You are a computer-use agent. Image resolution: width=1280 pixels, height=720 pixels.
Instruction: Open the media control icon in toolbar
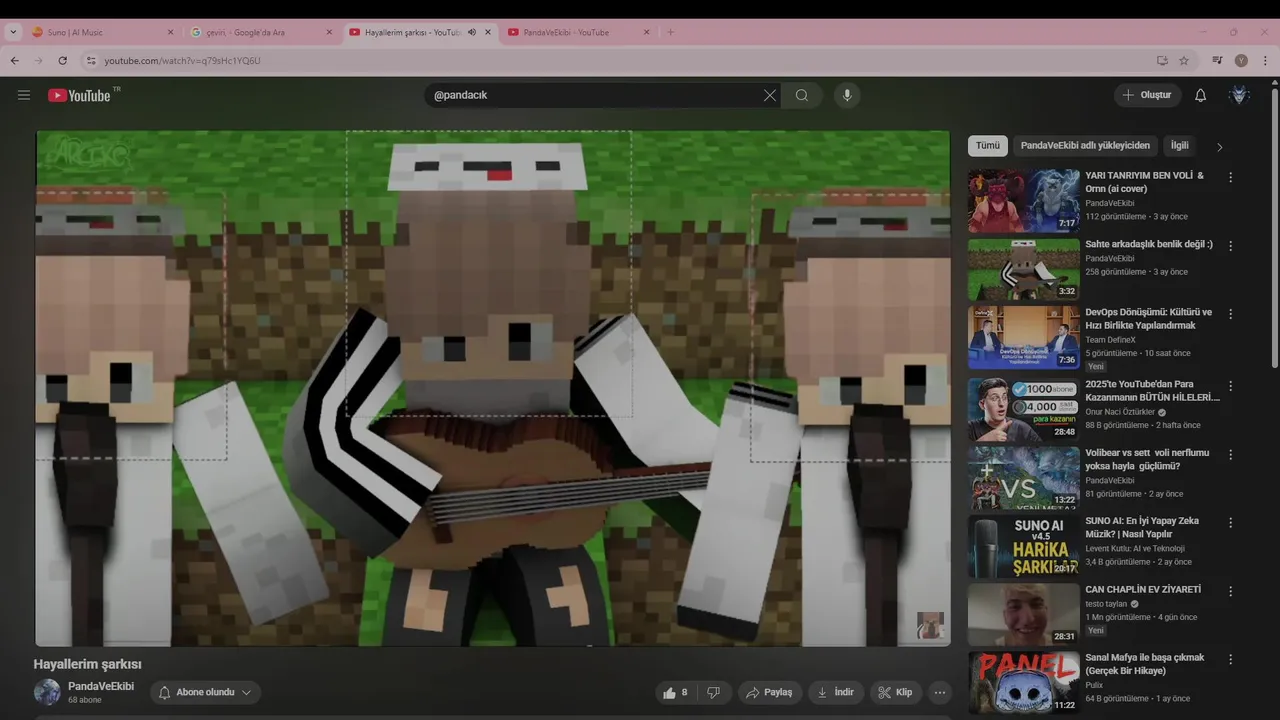click(1217, 60)
